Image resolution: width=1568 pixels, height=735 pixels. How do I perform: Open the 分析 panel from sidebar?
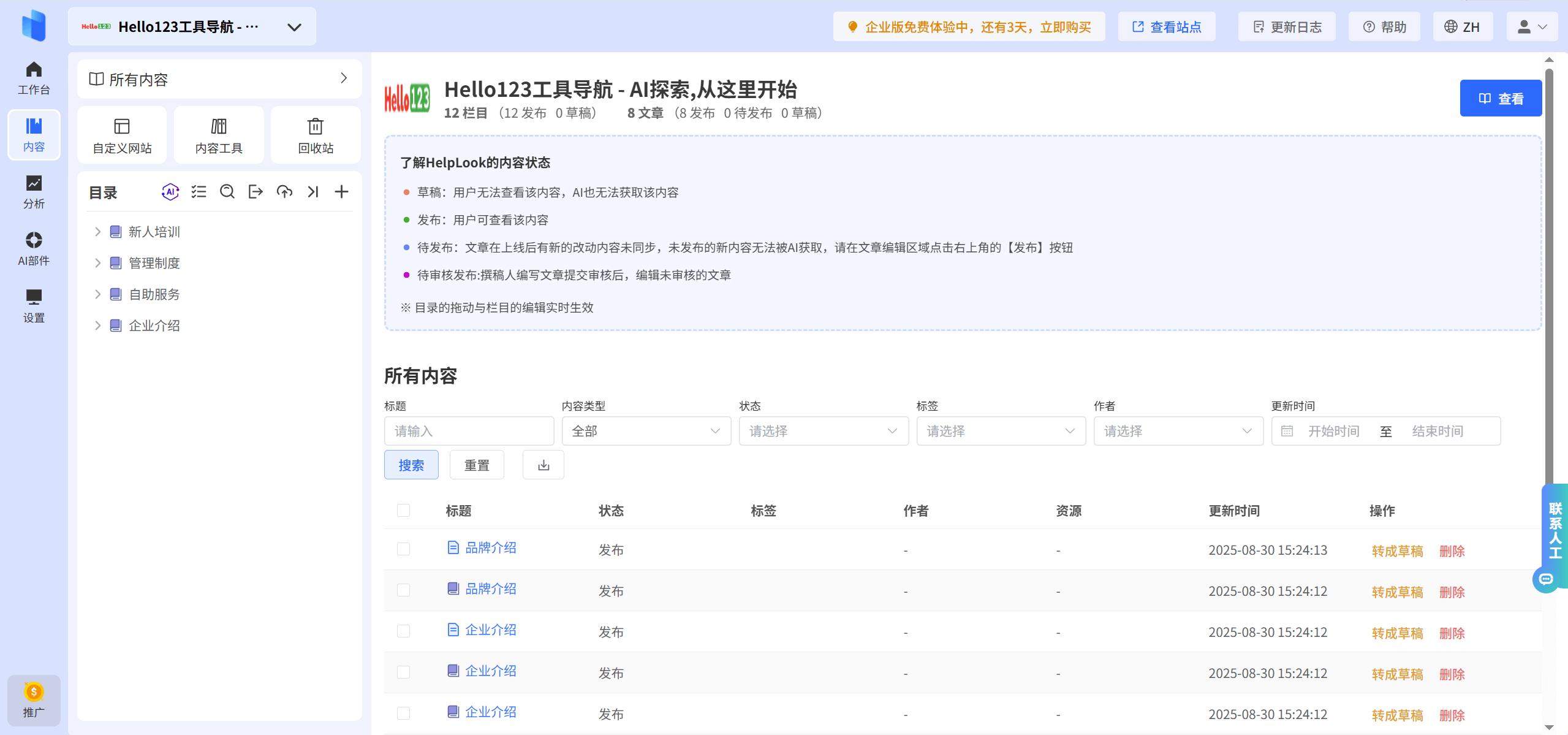33,192
